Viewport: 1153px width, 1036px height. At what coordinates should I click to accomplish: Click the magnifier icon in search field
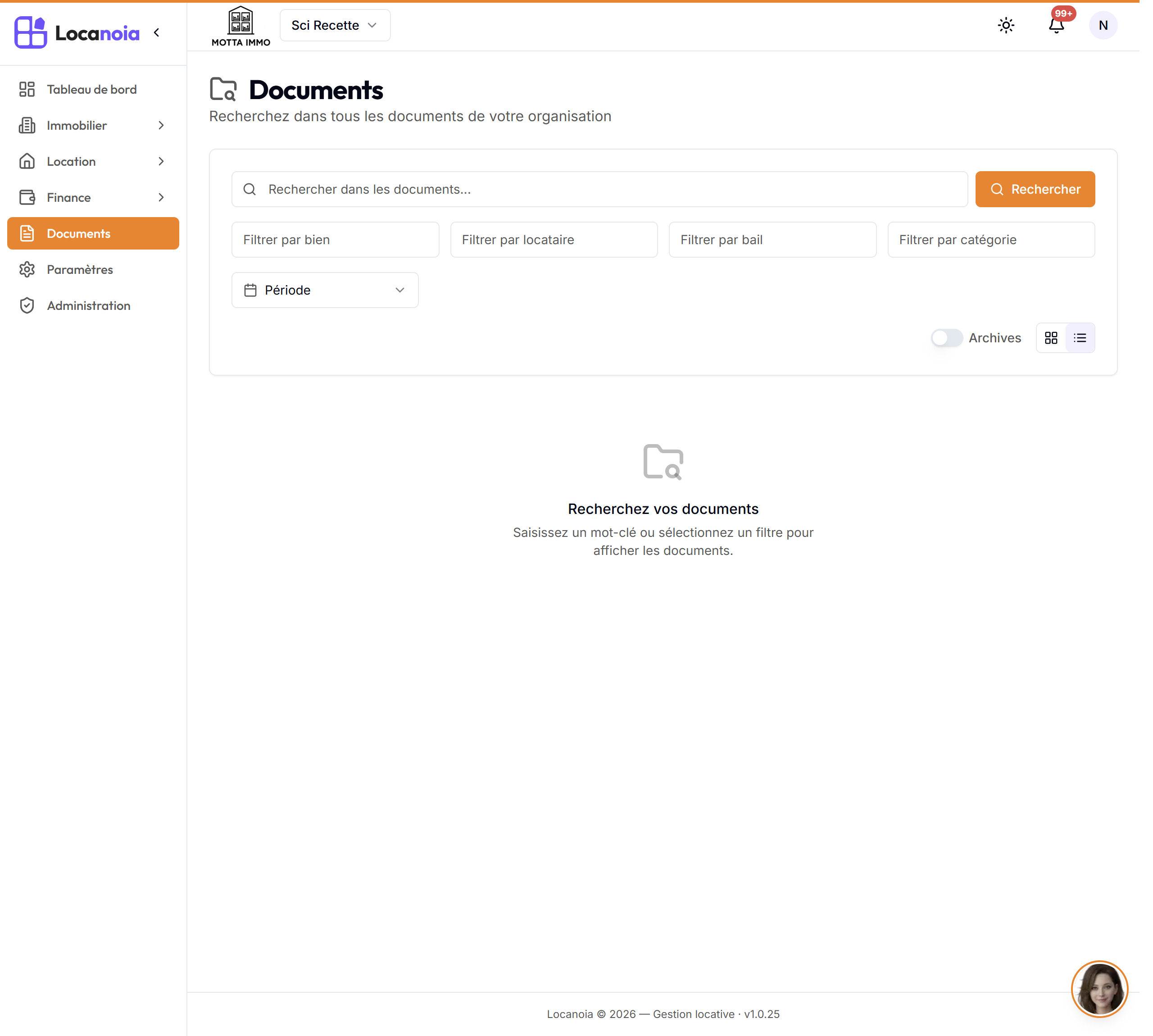(x=249, y=189)
